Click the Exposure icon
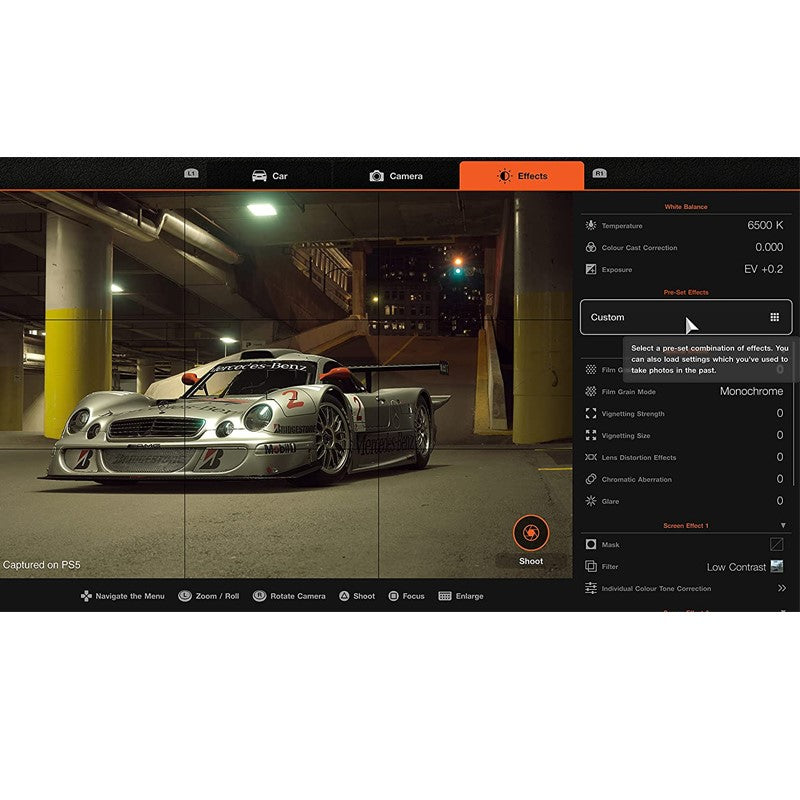The image size is (800, 800). 591,269
